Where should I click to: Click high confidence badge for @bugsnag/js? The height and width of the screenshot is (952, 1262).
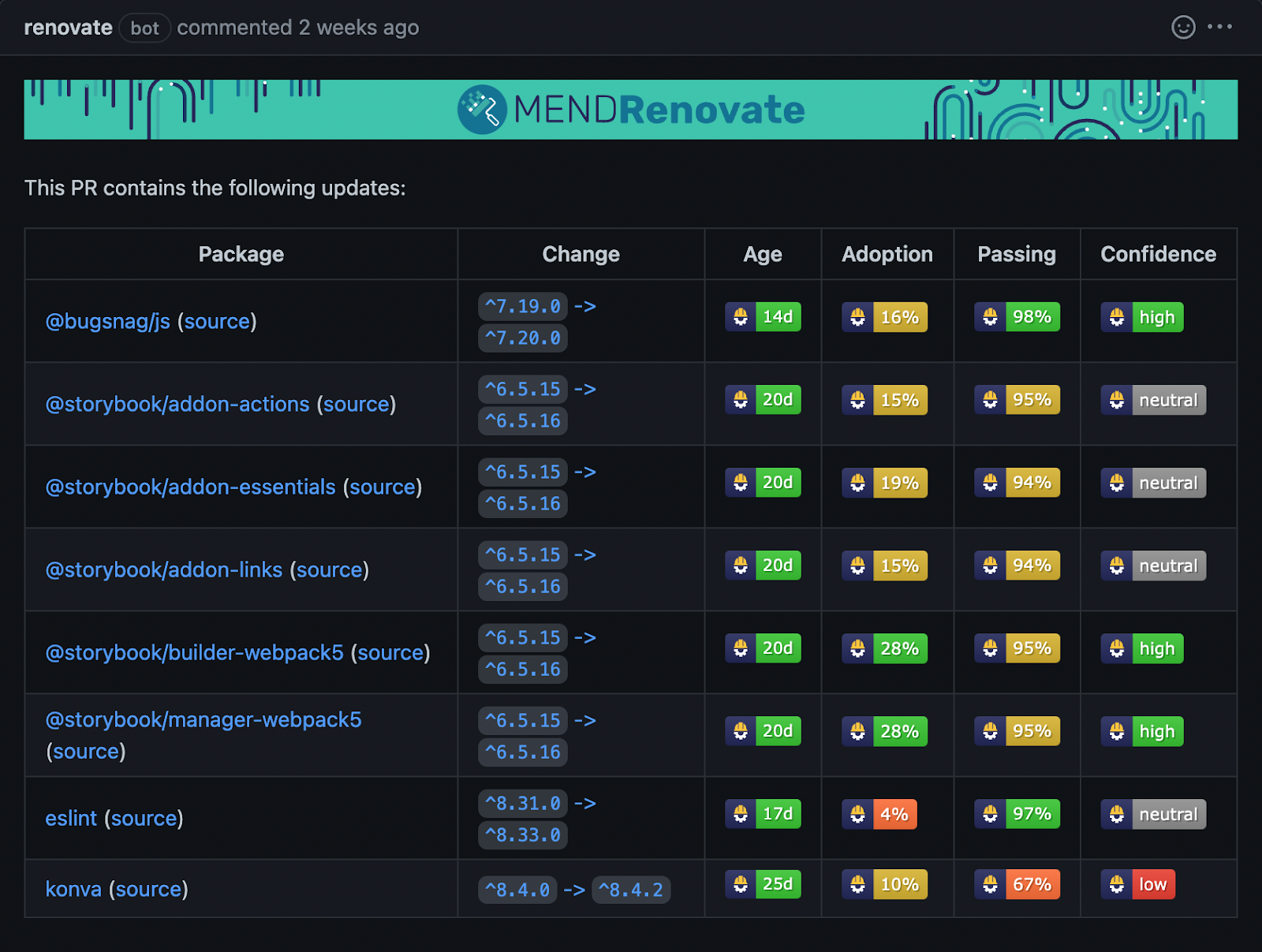1142,317
